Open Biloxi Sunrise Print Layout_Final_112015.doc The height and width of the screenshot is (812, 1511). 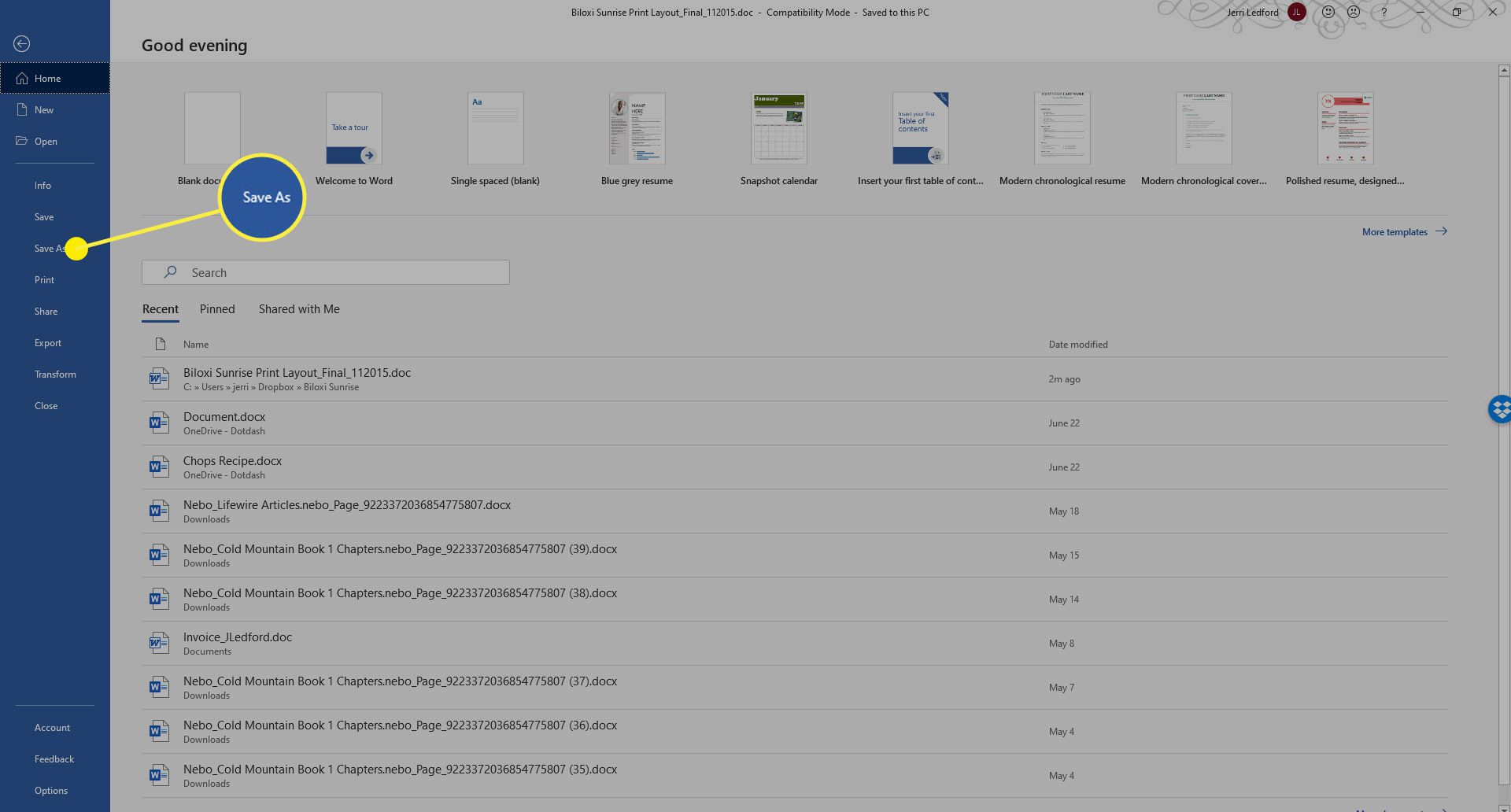(795, 379)
